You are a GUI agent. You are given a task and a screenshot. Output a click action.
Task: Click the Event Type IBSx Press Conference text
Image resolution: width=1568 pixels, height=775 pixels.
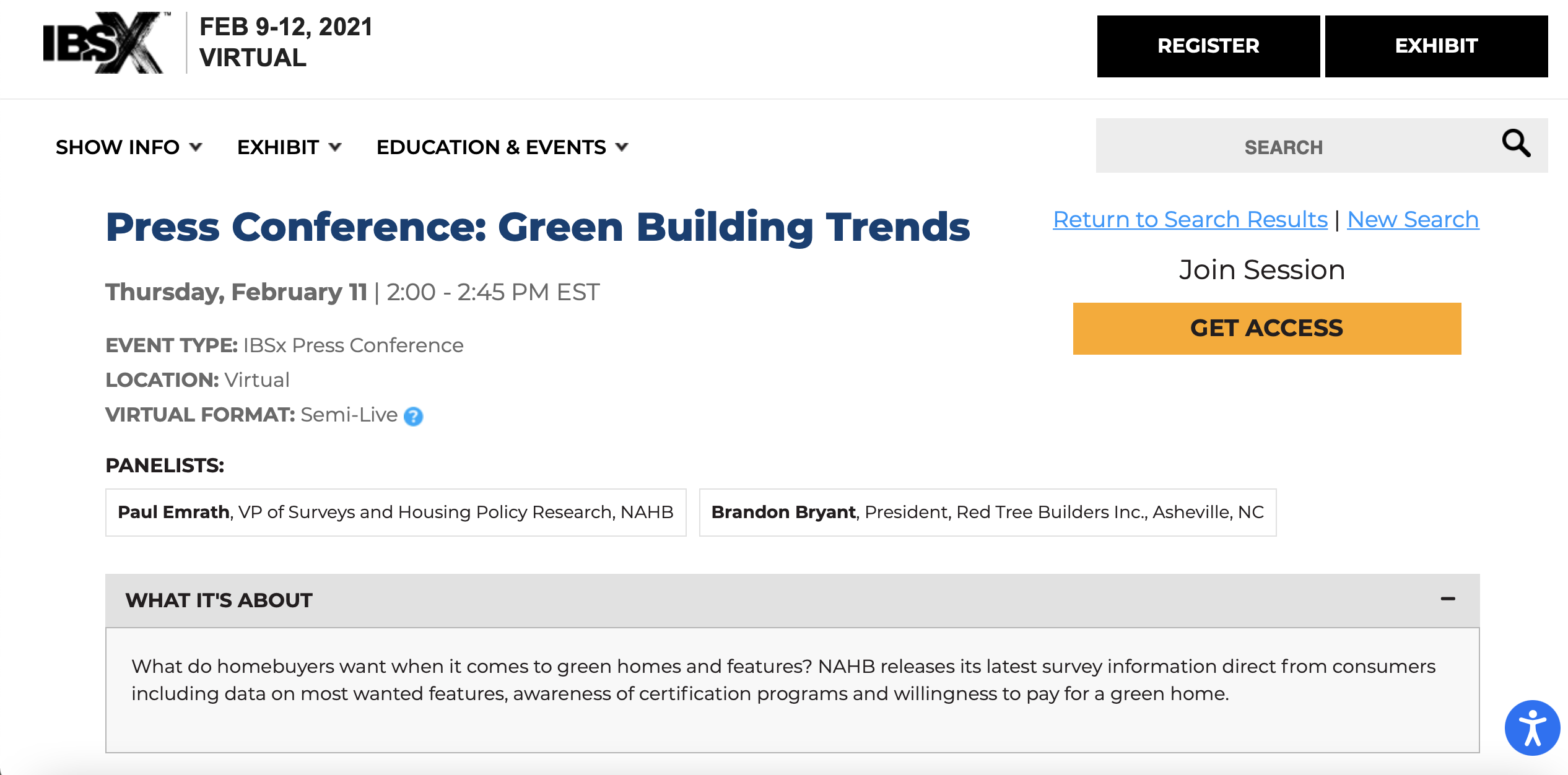coord(284,345)
